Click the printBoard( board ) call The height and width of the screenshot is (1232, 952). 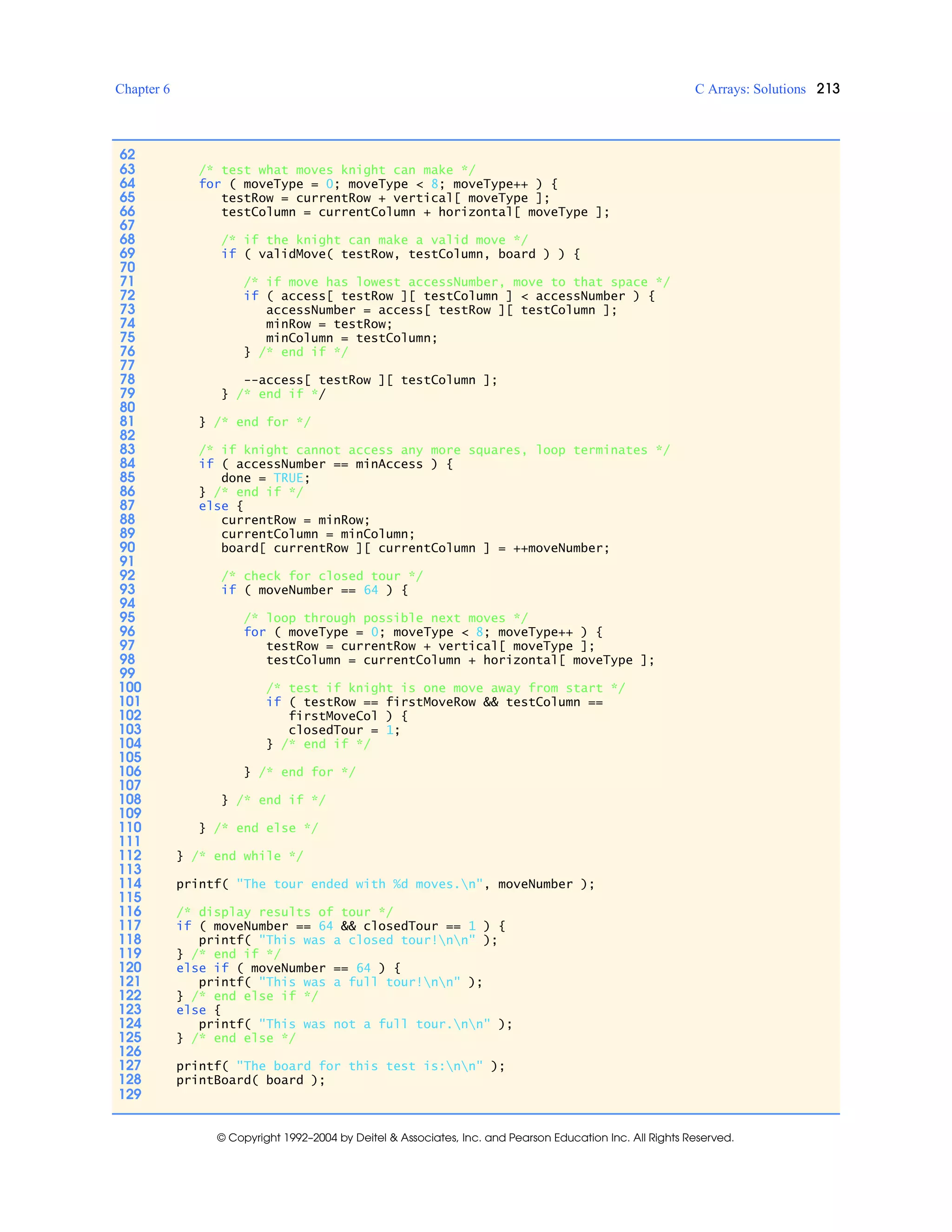(x=251, y=1080)
